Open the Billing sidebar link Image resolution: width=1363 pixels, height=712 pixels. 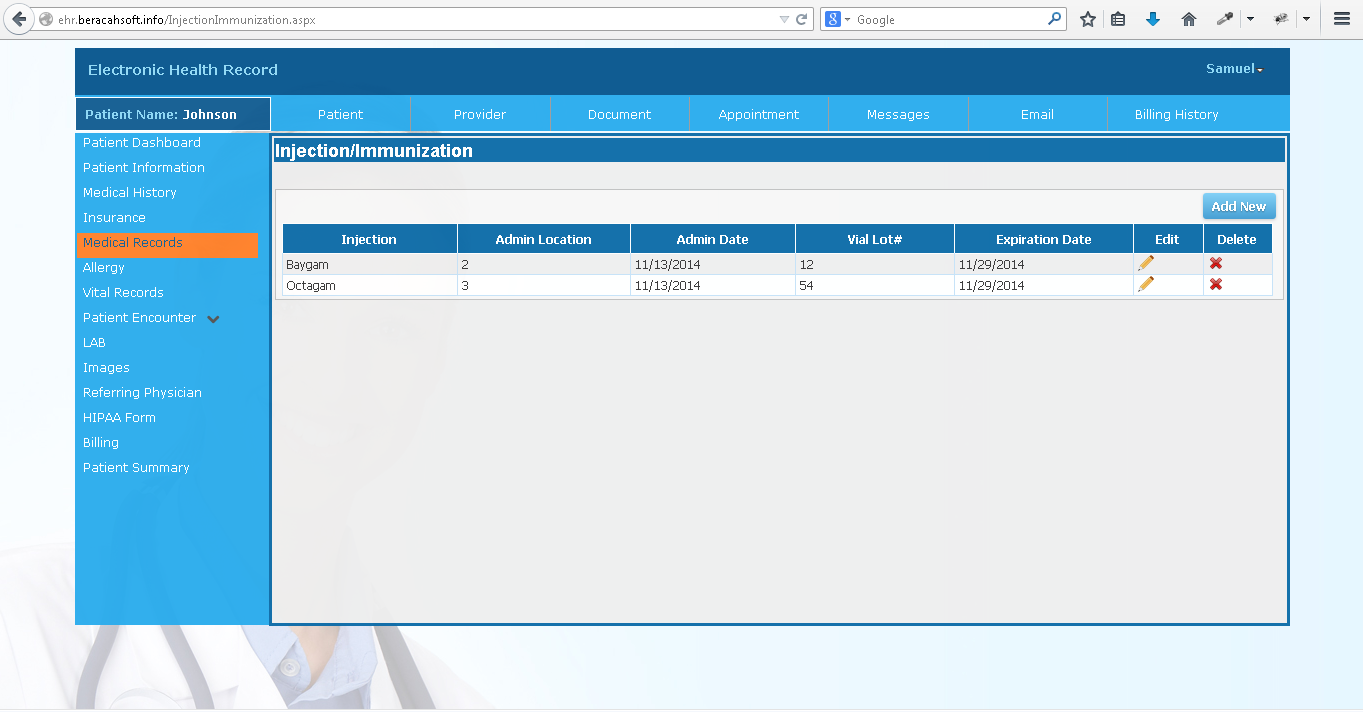tap(101, 443)
